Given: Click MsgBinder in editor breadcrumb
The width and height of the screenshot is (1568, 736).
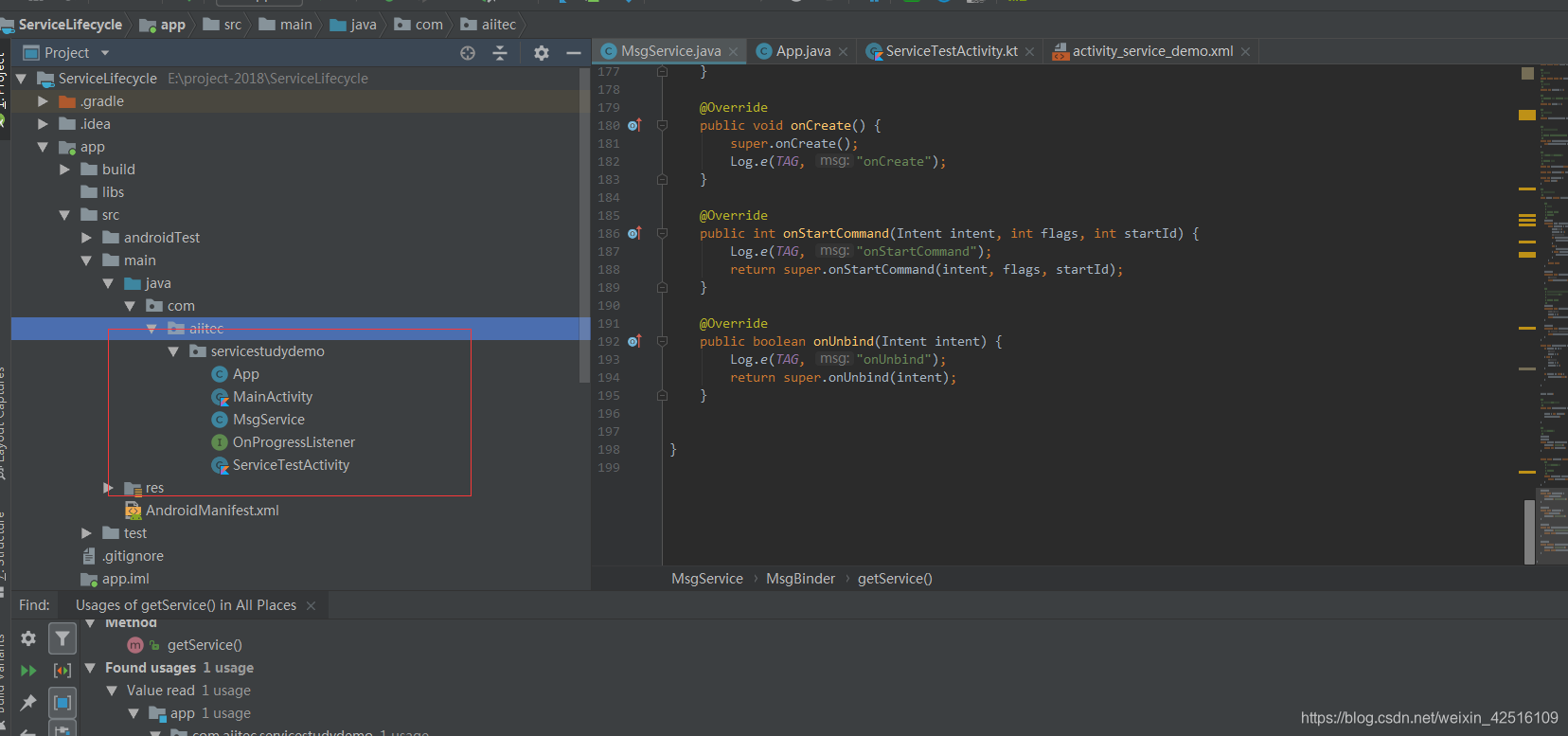Looking at the screenshot, I should [x=801, y=579].
